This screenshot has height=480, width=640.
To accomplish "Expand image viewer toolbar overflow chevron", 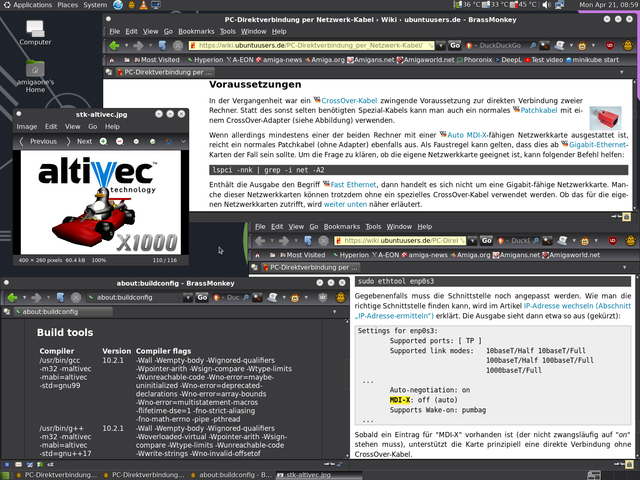I will (183, 141).
